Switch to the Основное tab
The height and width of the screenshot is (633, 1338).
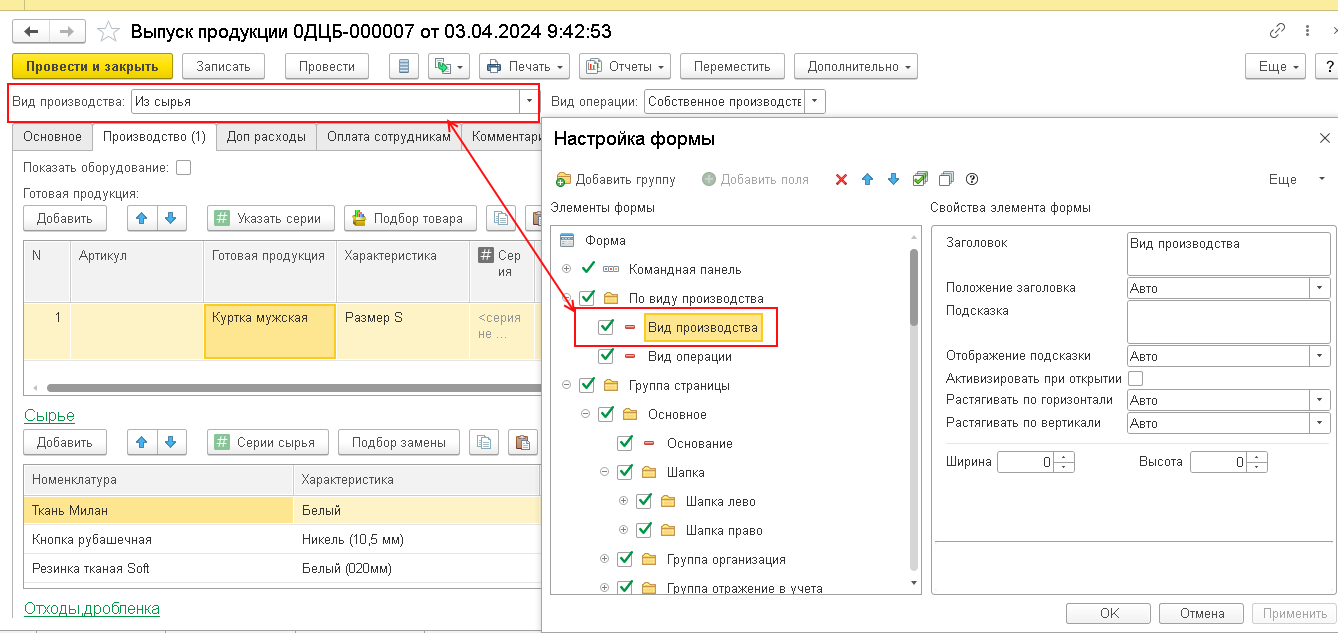click(x=52, y=137)
